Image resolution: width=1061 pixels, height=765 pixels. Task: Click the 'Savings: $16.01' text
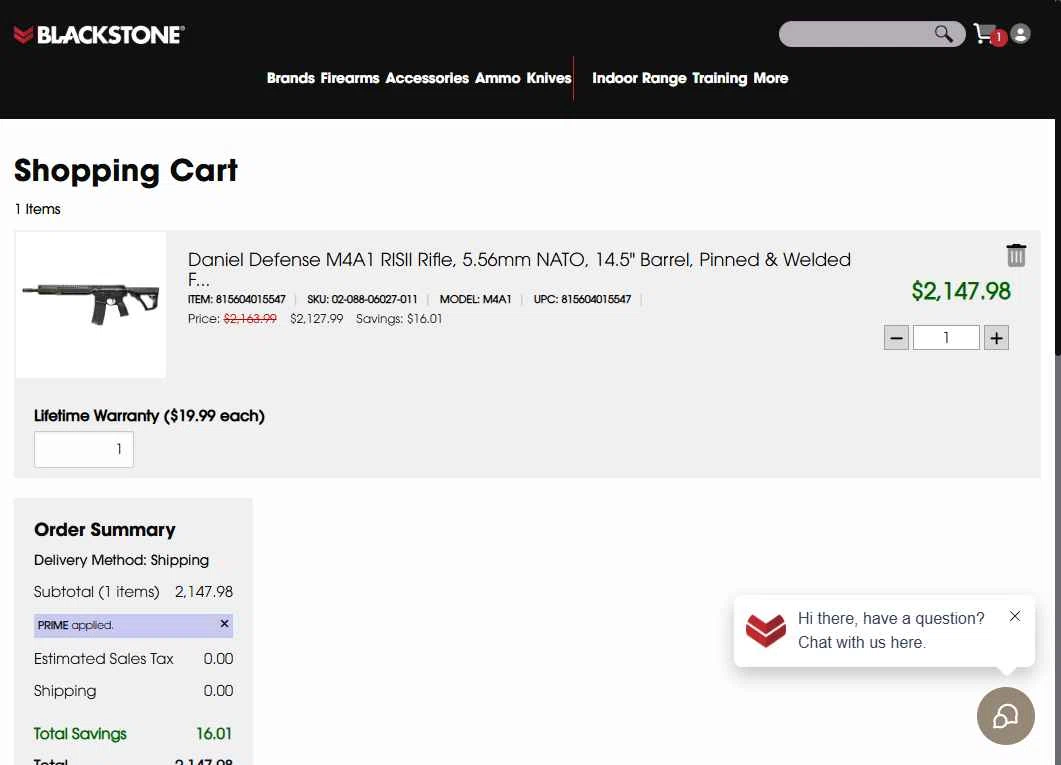tap(399, 319)
